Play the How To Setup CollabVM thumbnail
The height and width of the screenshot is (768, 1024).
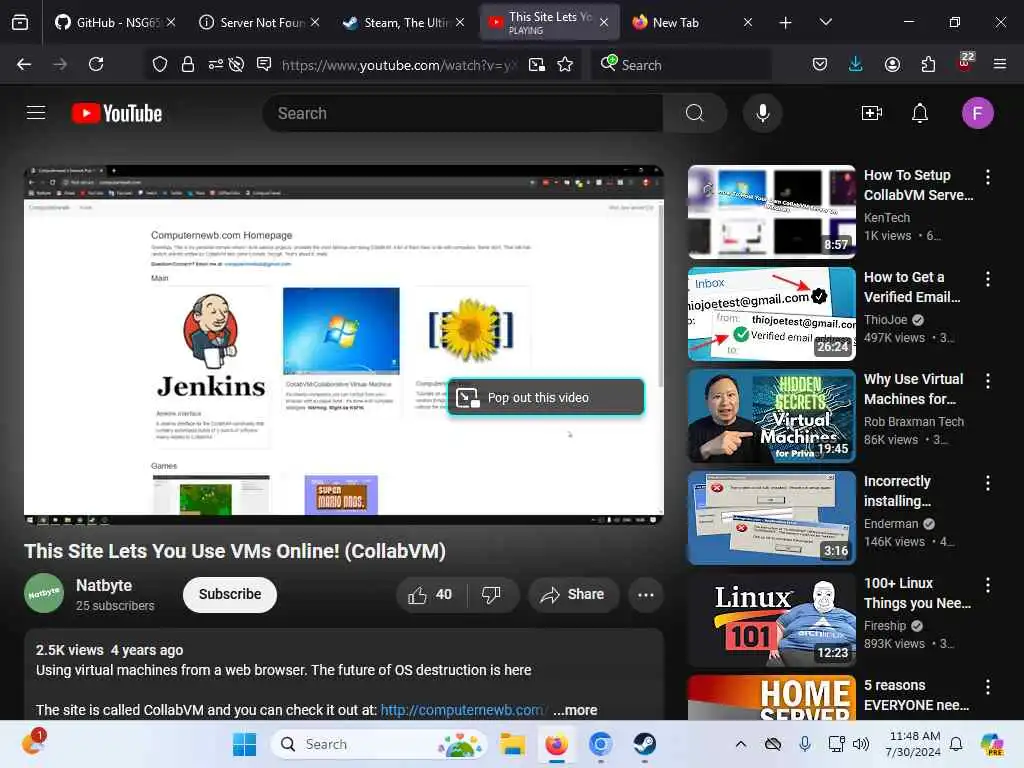(x=771, y=212)
